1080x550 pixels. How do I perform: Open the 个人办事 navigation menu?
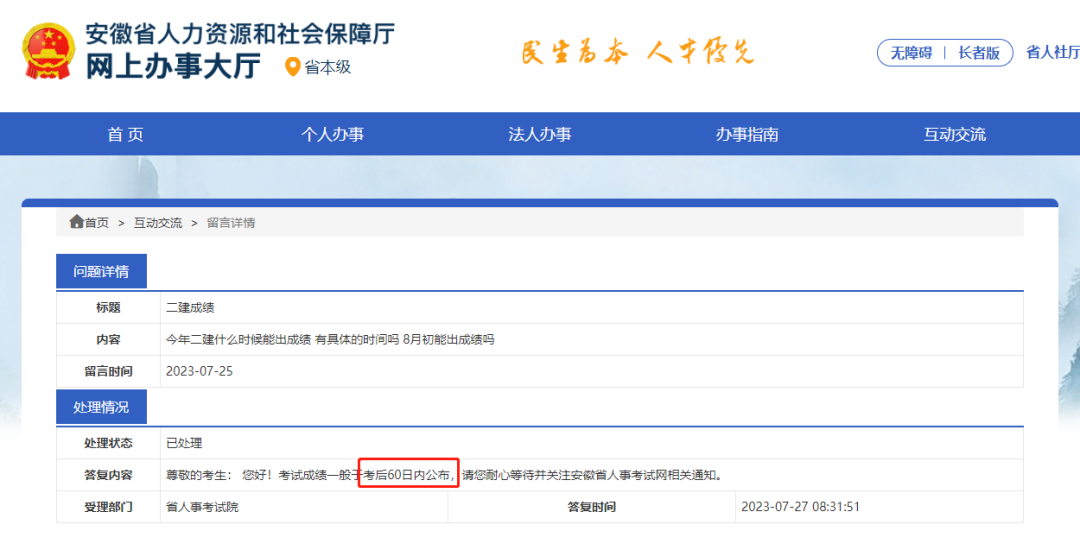[x=332, y=134]
